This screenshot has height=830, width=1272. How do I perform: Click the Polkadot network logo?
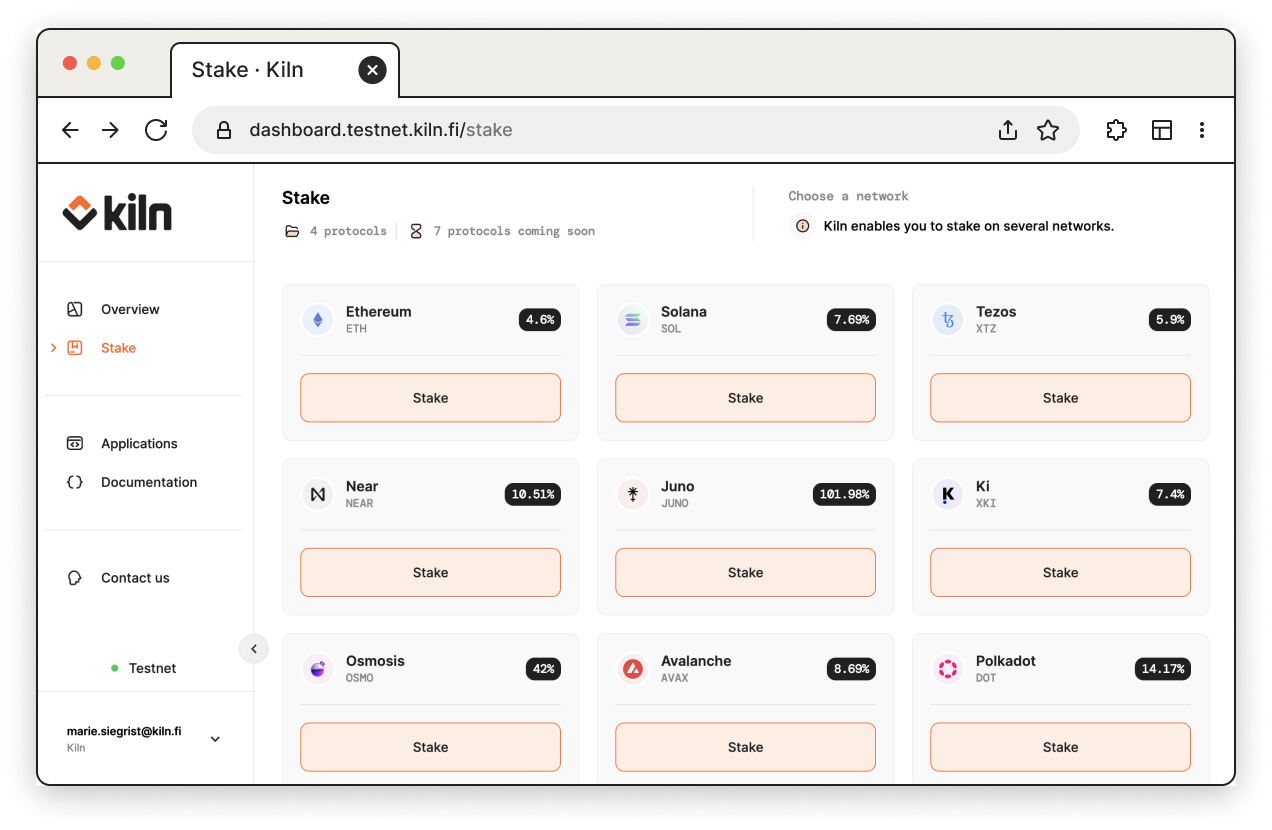(948, 669)
